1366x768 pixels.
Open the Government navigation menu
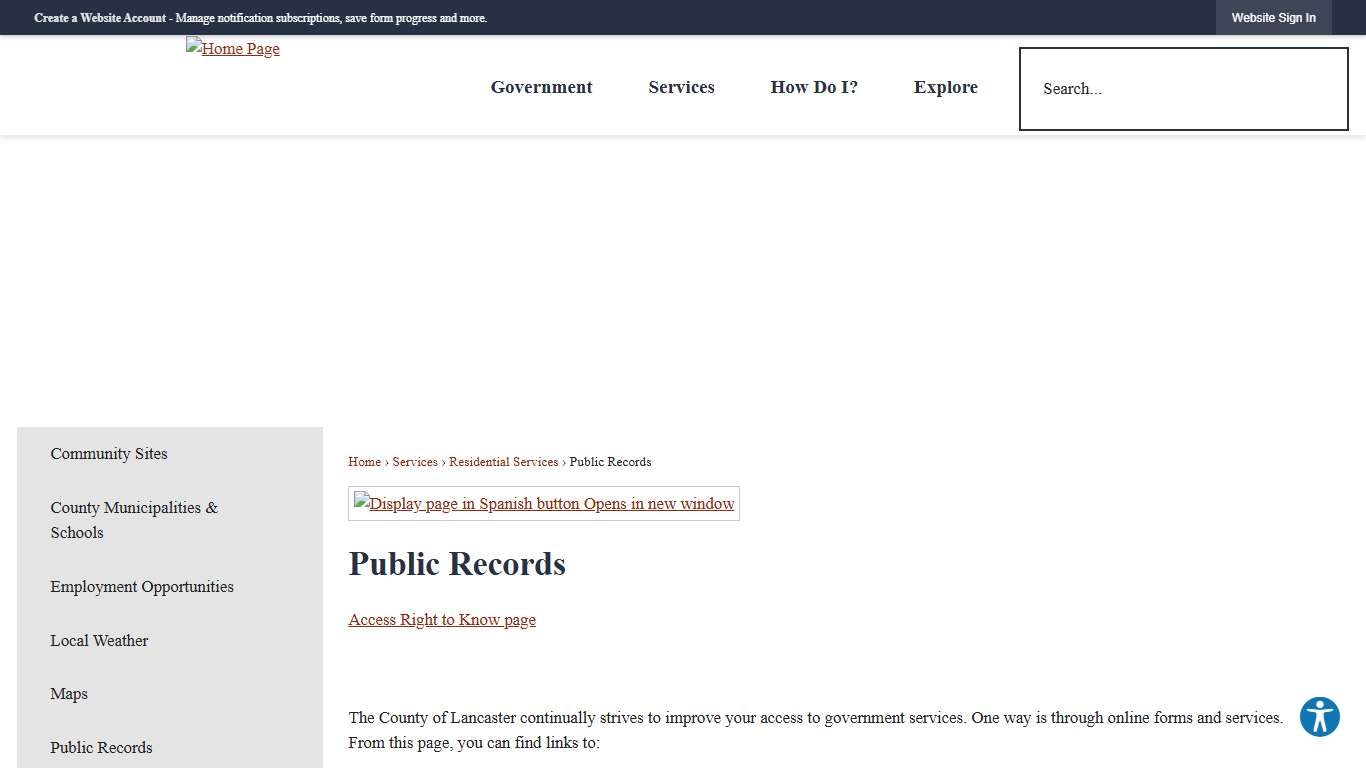point(541,87)
